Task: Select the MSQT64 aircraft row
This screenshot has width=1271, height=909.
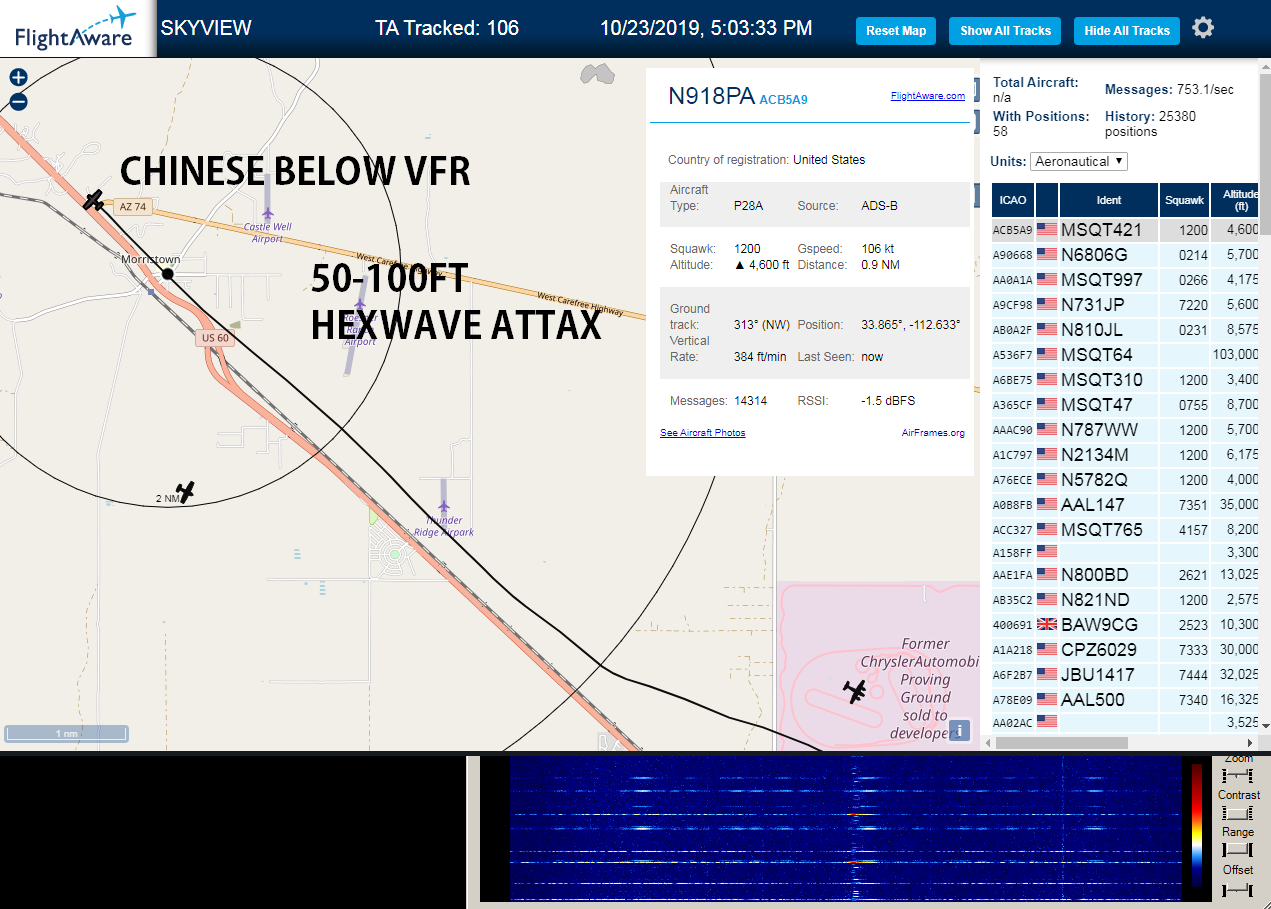Action: coord(1126,355)
